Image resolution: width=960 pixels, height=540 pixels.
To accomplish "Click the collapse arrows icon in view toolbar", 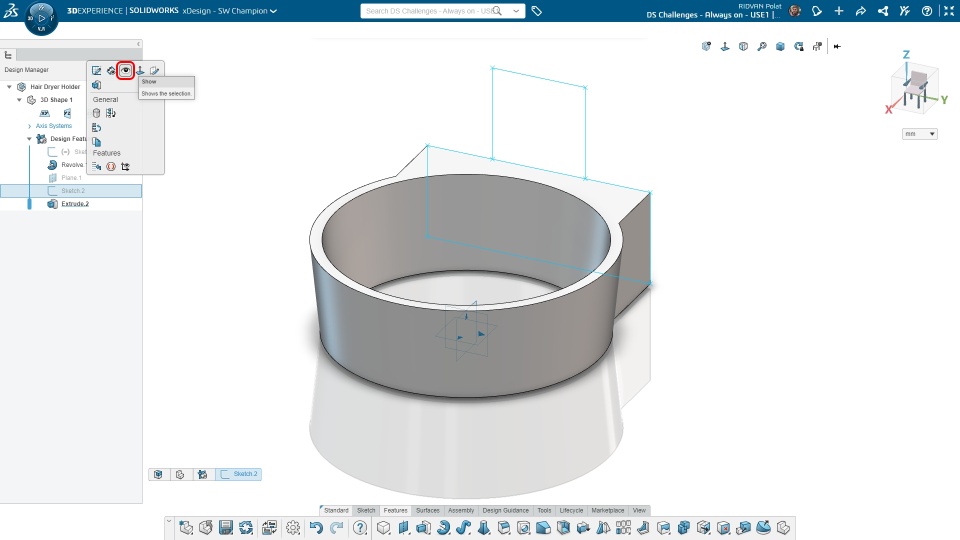I will (837, 47).
